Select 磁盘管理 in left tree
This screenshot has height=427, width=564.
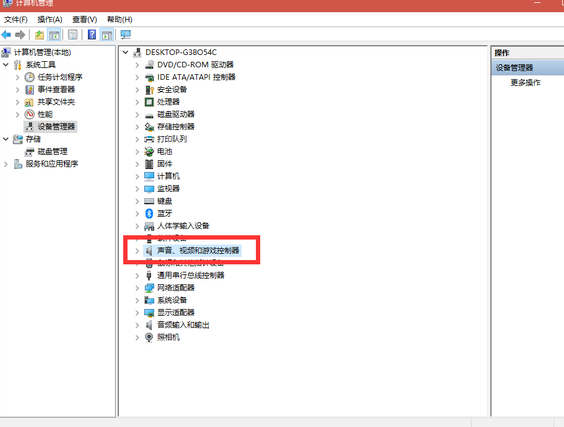(x=53, y=152)
